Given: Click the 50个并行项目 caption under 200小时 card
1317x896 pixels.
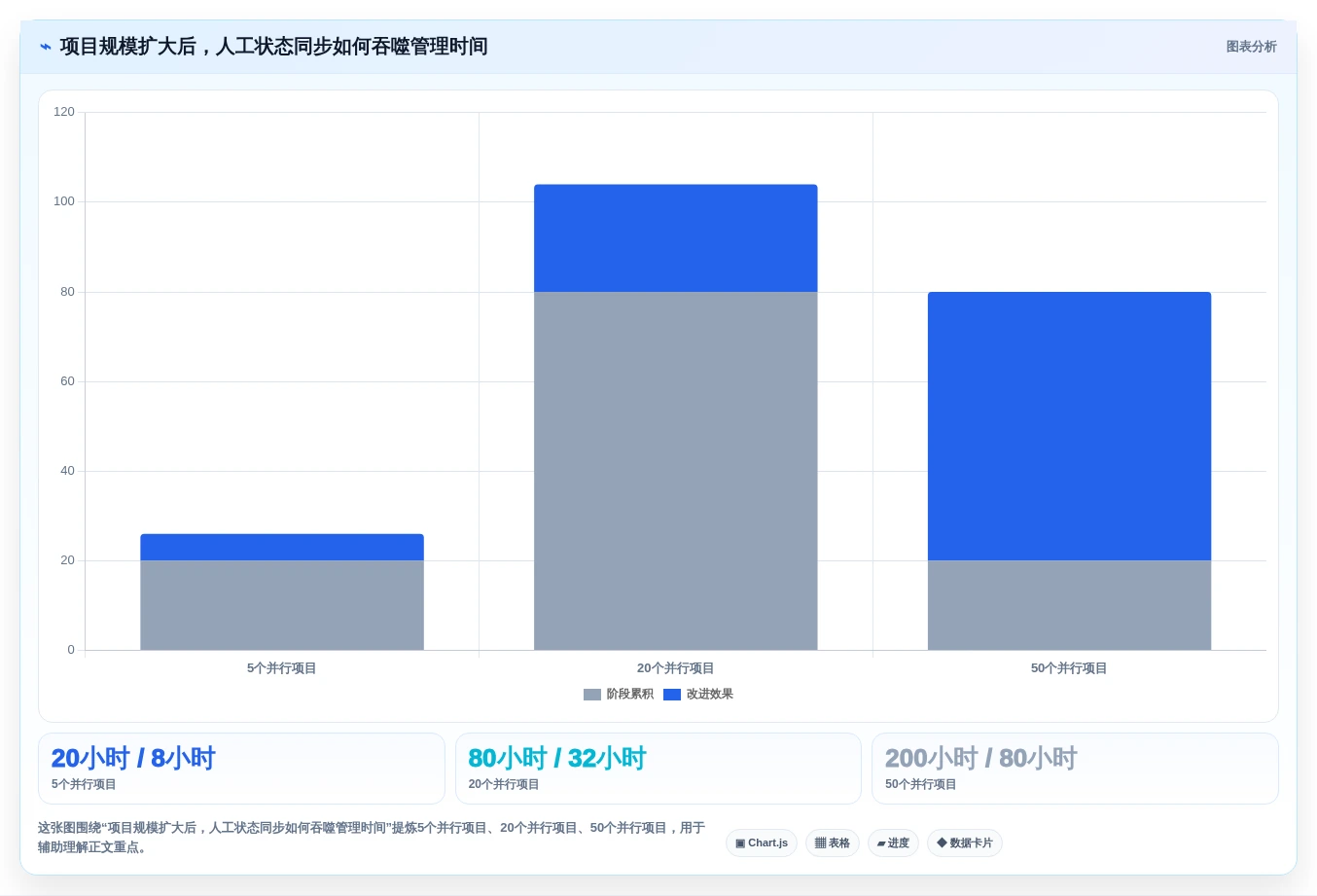Looking at the screenshot, I should pos(921,784).
